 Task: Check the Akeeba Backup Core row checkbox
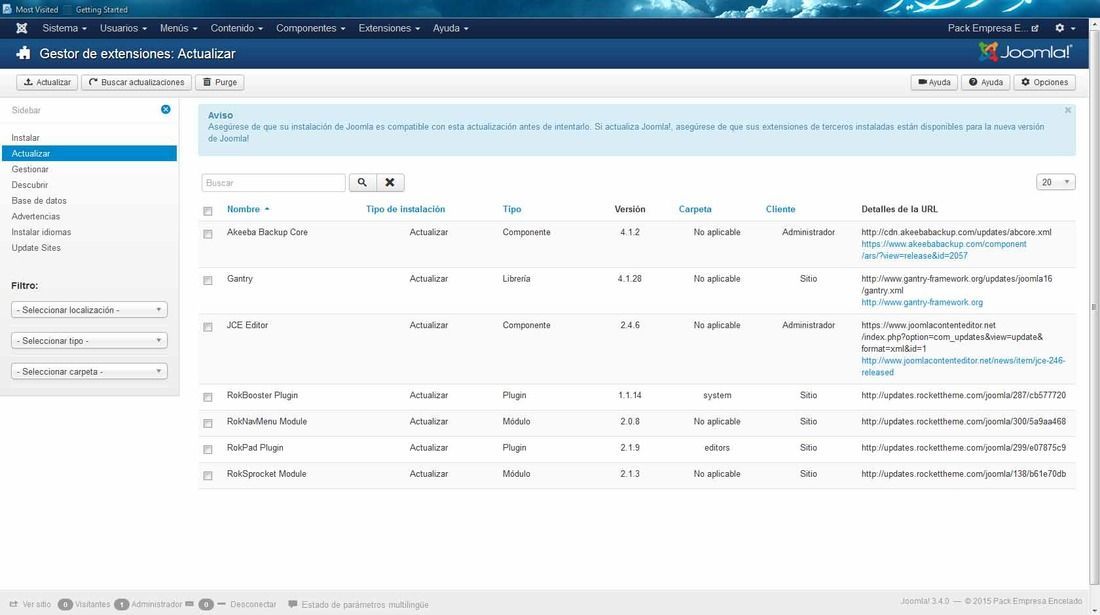(208, 234)
